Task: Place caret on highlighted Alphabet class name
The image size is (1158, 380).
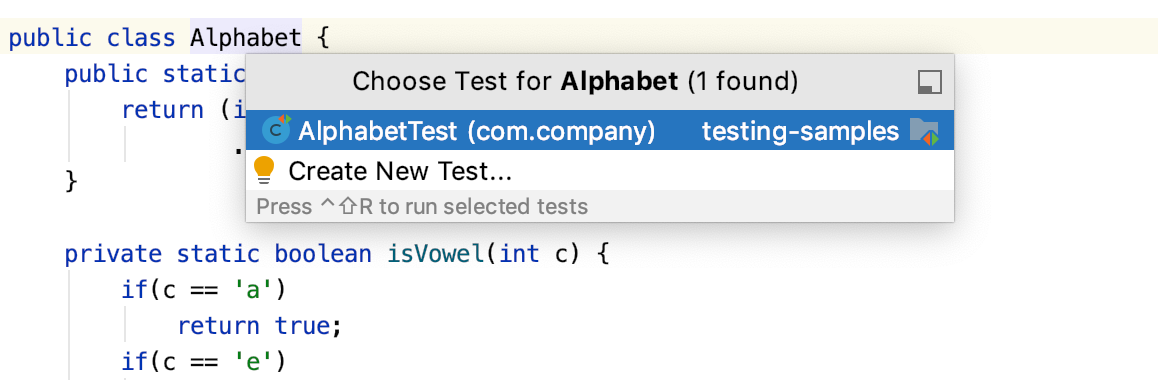Action: click(246, 37)
